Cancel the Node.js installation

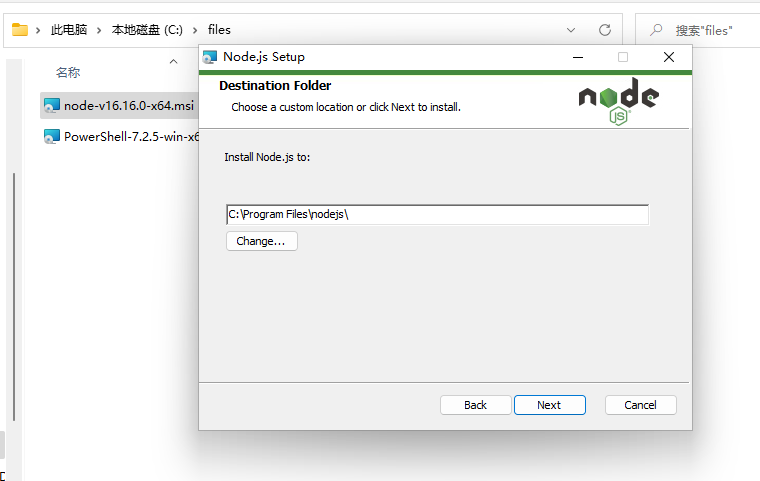coord(640,405)
